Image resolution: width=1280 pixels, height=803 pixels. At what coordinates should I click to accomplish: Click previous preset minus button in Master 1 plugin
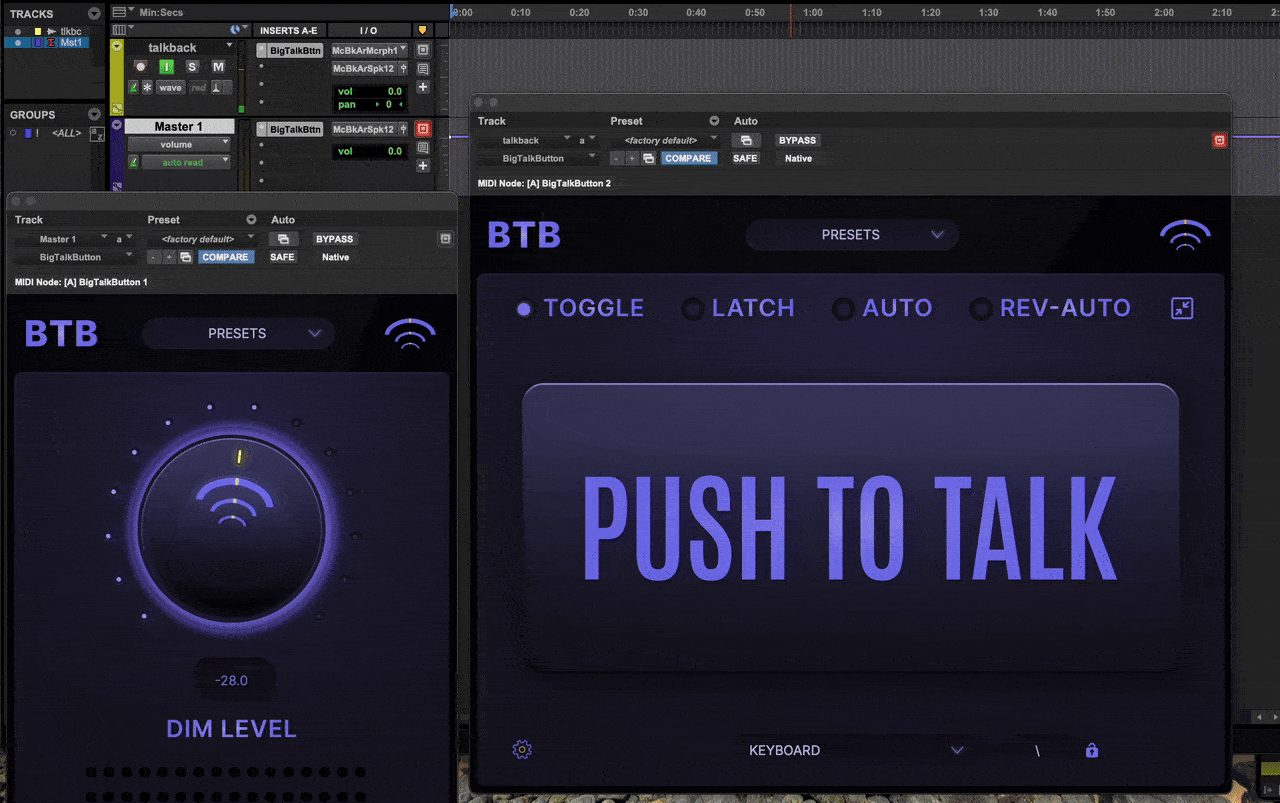pyautogui.click(x=154, y=257)
